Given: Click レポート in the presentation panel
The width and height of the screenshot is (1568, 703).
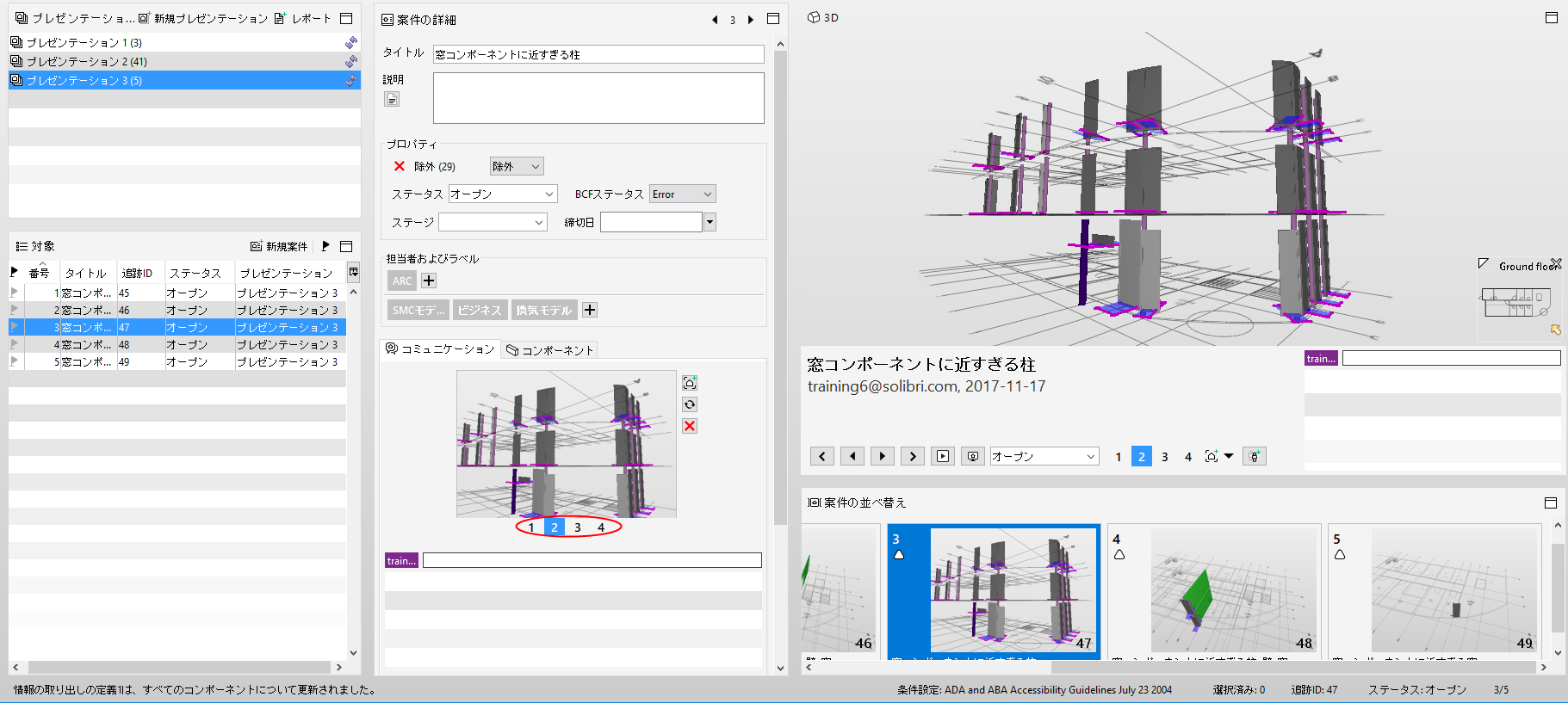Looking at the screenshot, I should pos(302,18).
